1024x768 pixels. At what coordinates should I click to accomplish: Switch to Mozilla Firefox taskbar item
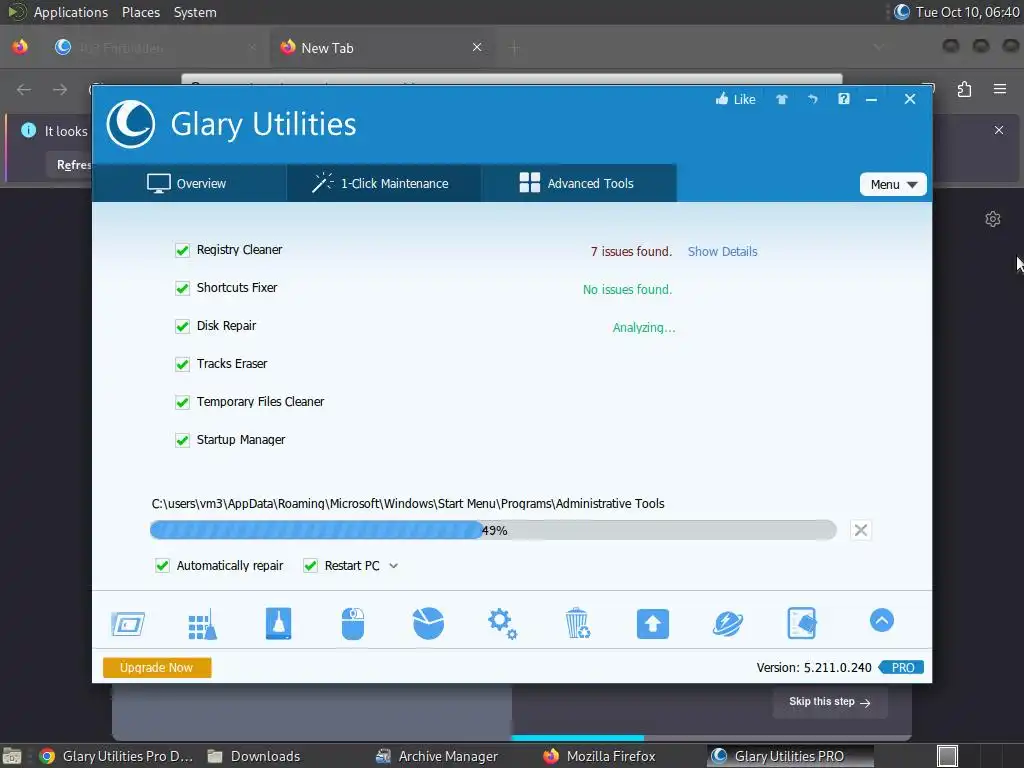point(600,756)
